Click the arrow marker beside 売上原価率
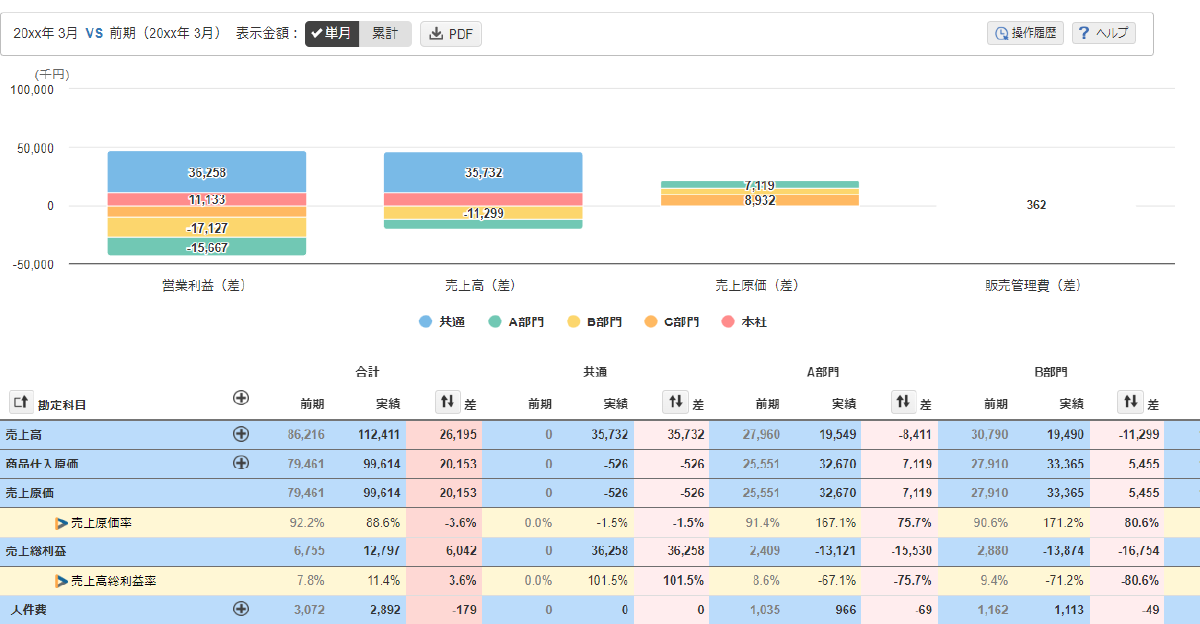Screen dimensions: 1200x624 61,522
